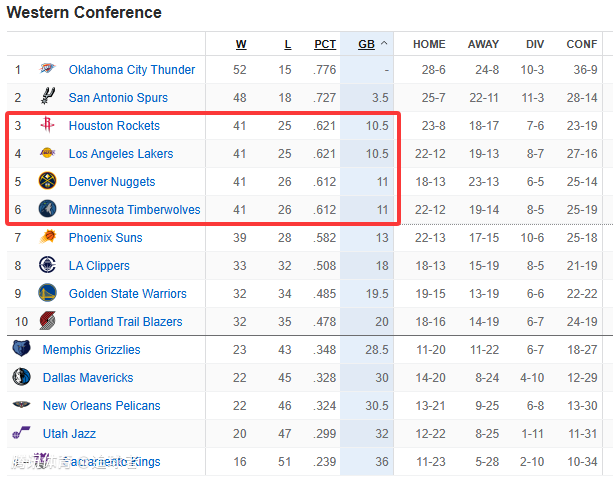Open Portland Trail Blazers team page
613x479 pixels.
125,322
